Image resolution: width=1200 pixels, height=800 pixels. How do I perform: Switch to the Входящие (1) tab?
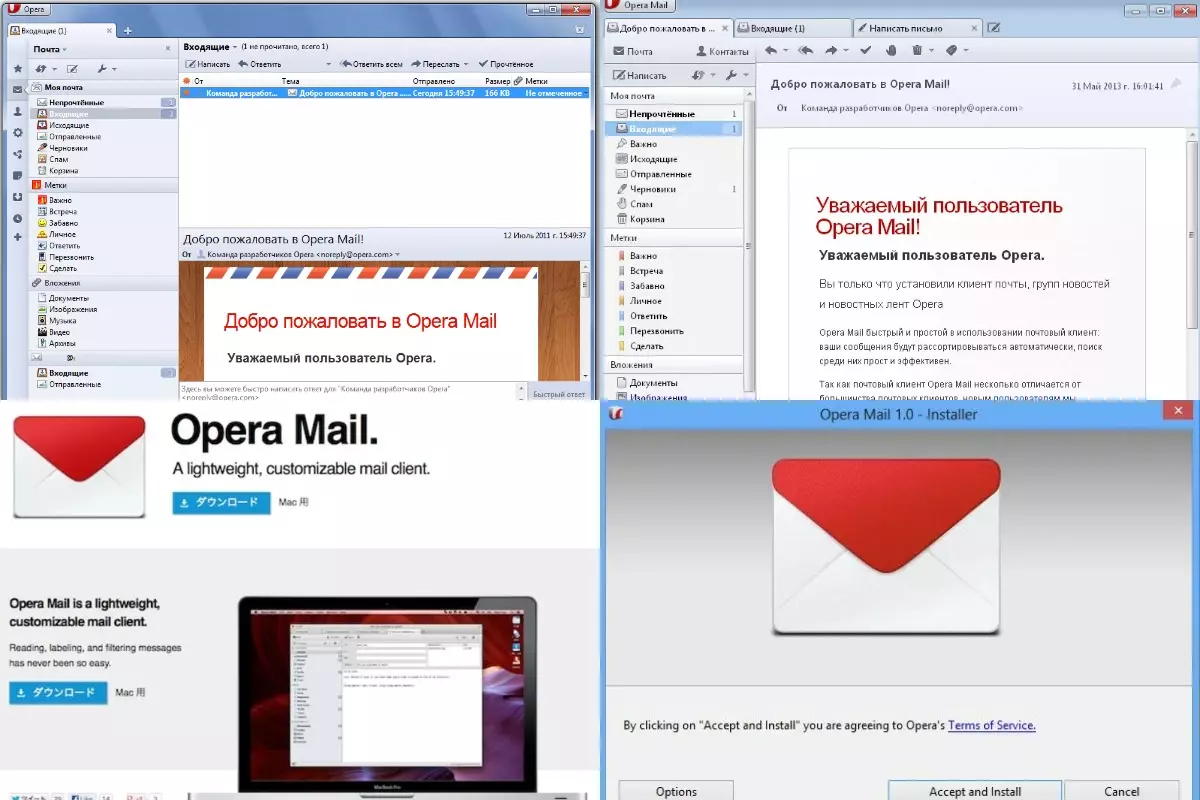click(x=775, y=28)
